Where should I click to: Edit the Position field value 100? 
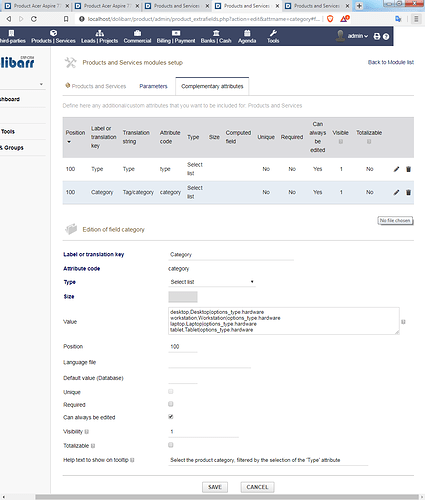[183, 347]
